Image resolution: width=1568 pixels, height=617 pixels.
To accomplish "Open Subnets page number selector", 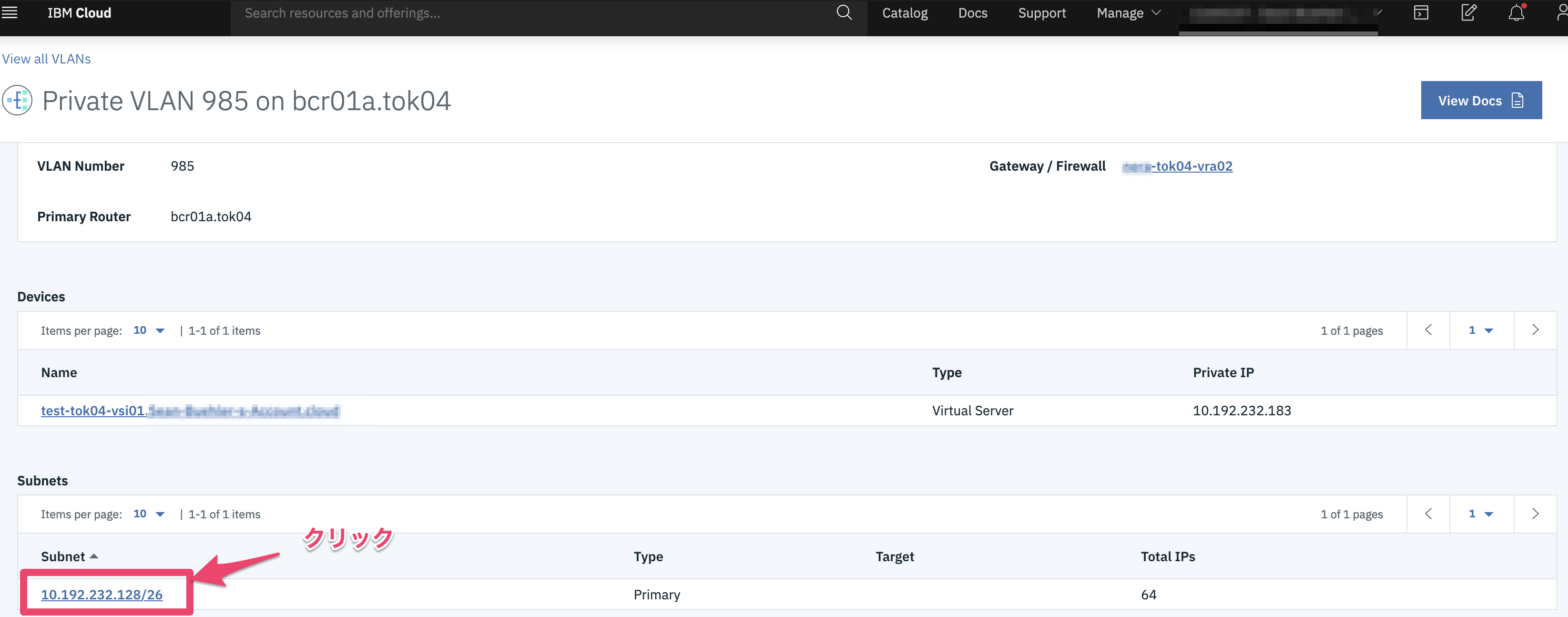I will coord(1481,514).
